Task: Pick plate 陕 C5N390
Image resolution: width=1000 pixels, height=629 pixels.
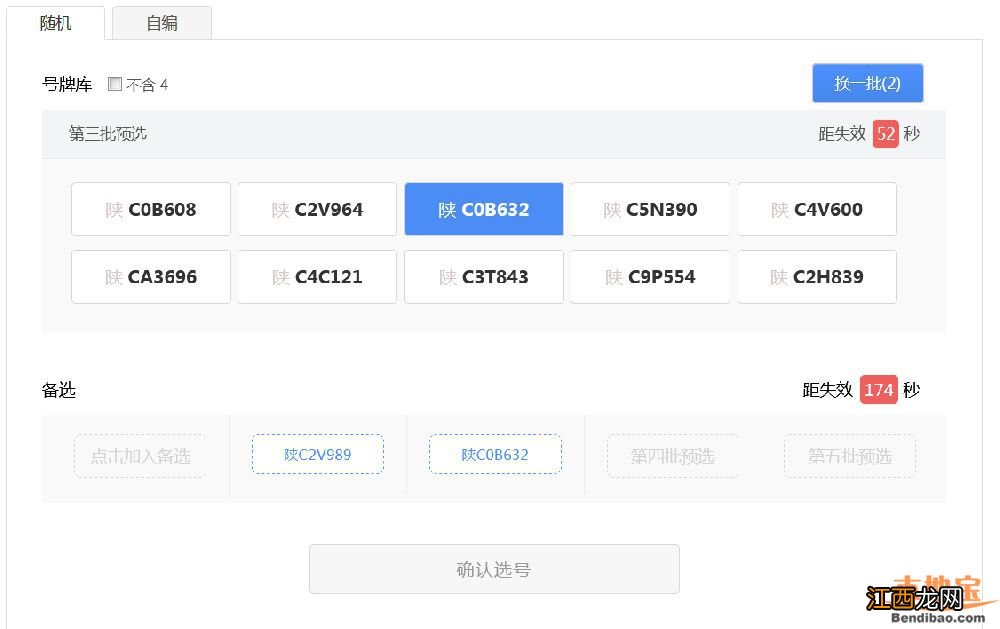Action: 650,209
